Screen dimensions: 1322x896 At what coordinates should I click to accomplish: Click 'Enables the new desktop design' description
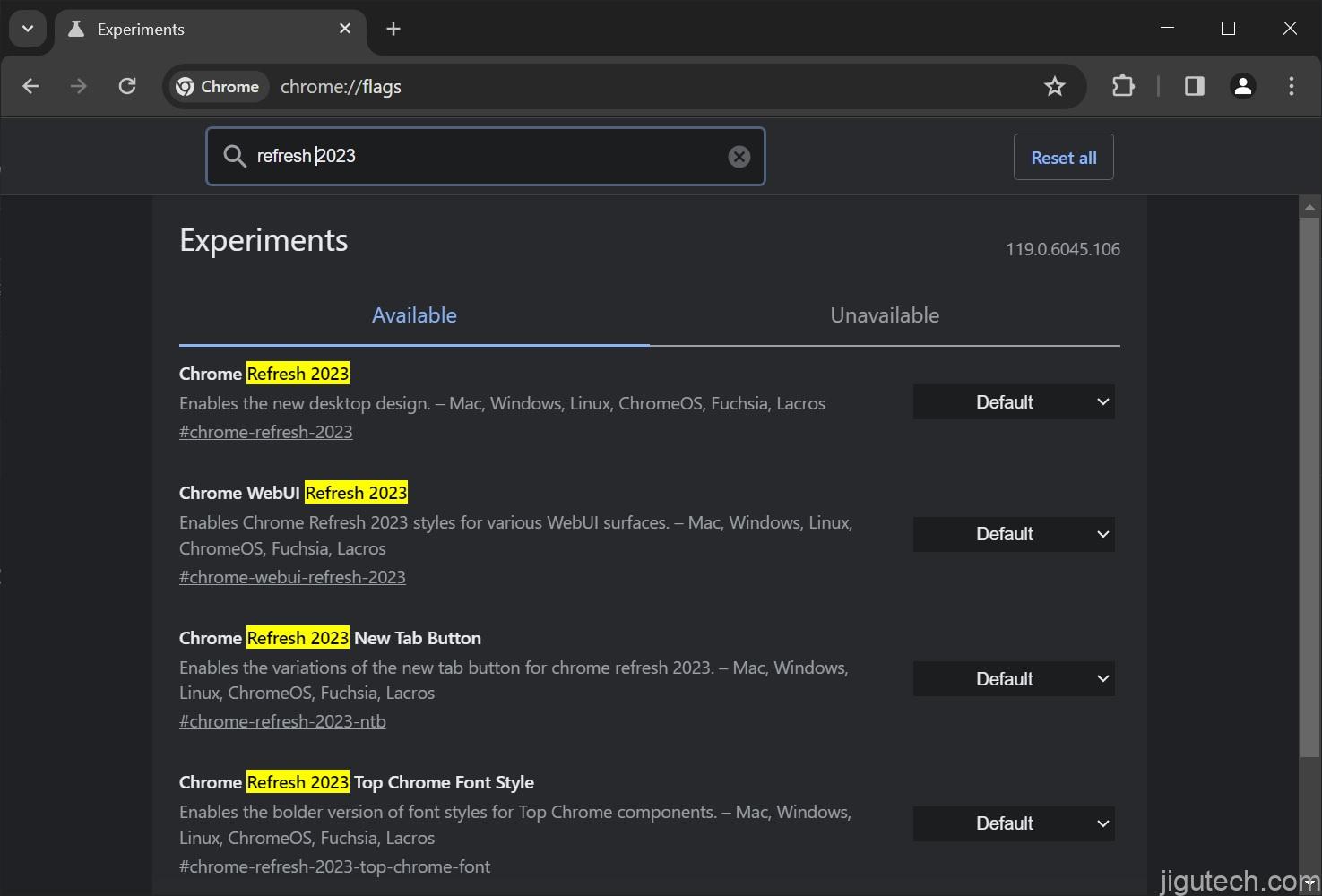click(502, 403)
